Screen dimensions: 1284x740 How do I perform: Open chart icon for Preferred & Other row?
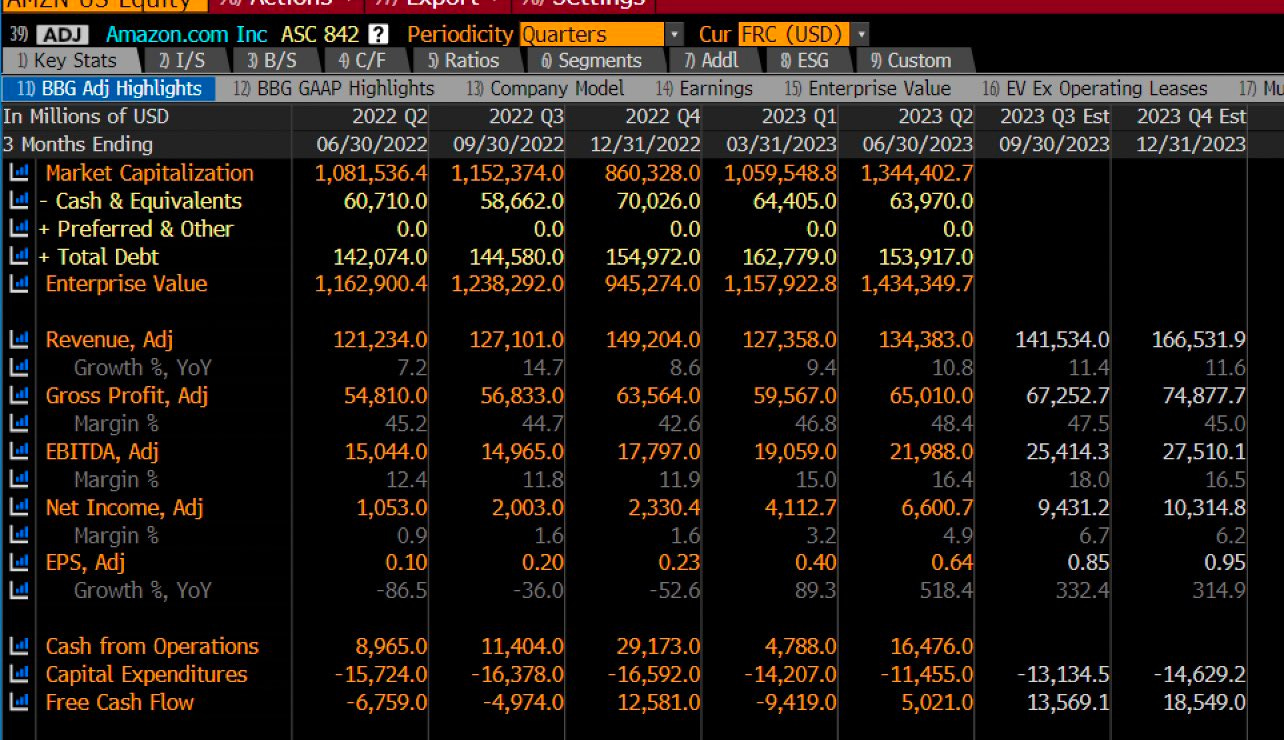tap(18, 229)
